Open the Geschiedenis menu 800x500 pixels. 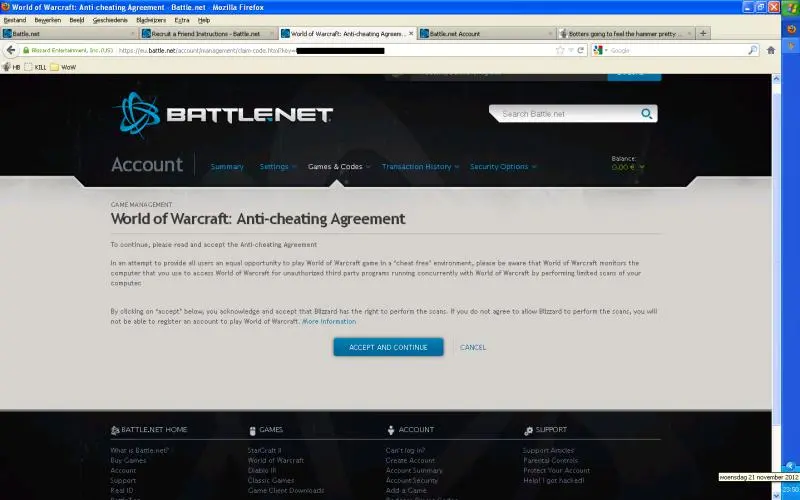pyautogui.click(x=110, y=20)
